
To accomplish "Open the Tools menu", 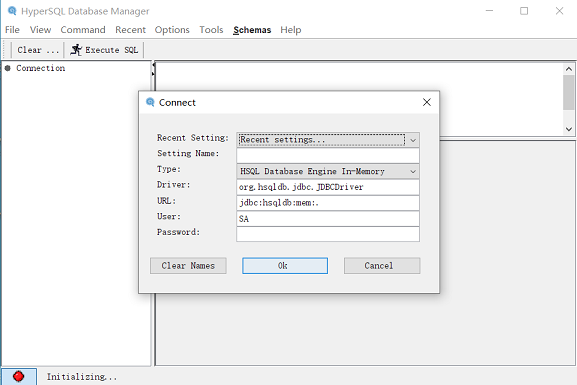I will [211, 30].
